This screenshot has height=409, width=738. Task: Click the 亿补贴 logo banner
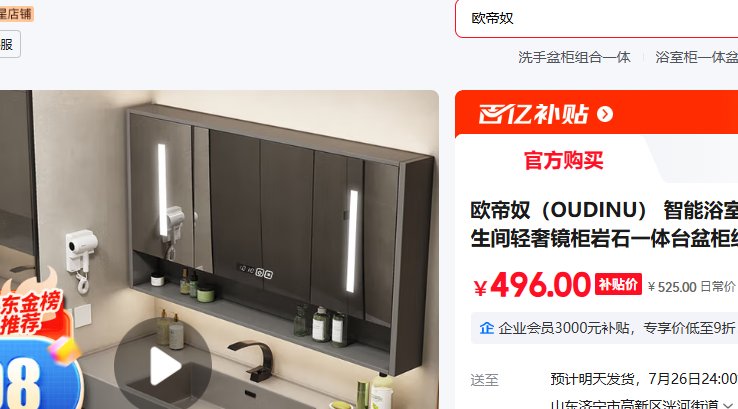click(533, 114)
